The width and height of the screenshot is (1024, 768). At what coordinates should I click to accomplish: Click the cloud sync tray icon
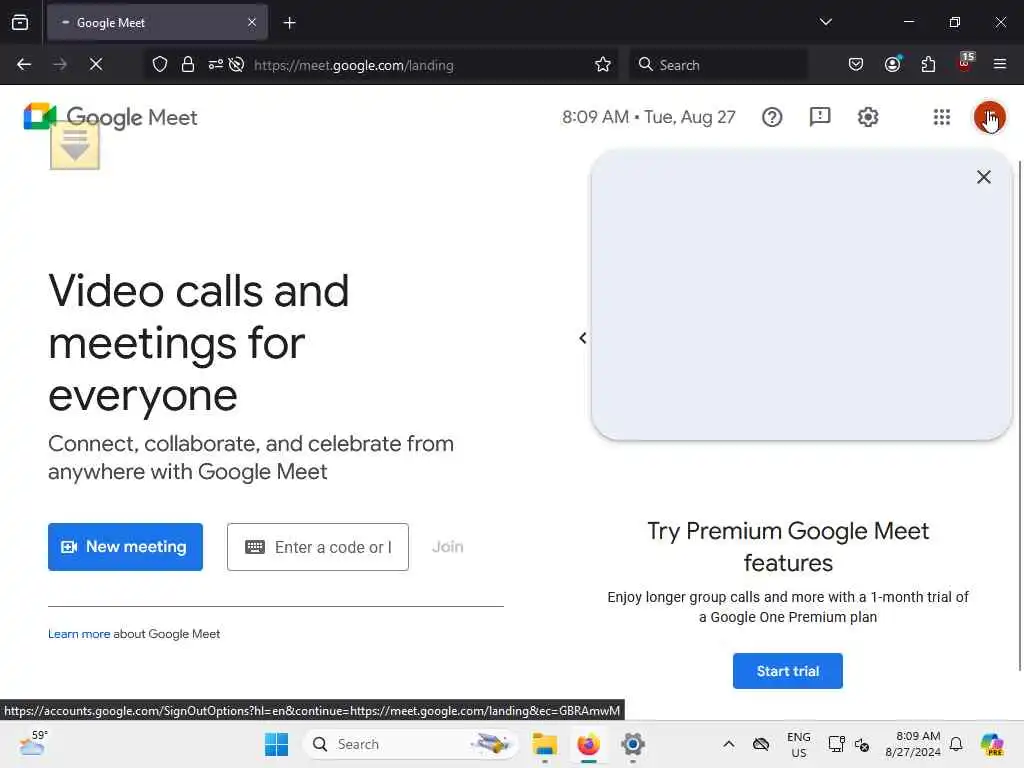point(761,744)
